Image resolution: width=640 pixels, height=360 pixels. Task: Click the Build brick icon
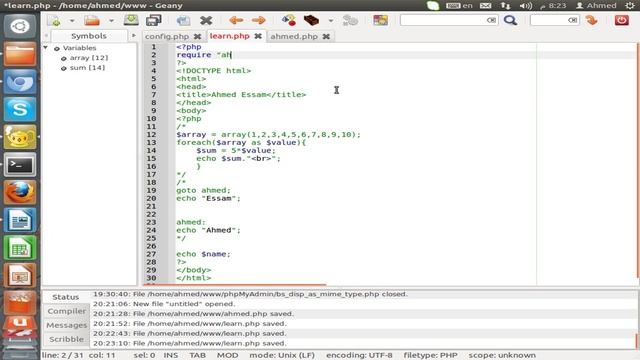tap(311, 20)
